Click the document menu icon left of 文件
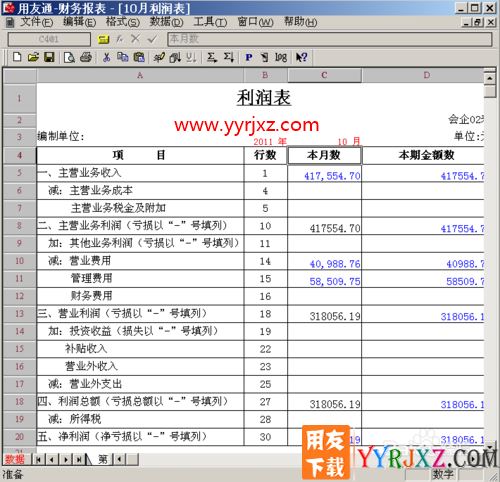 click(10, 22)
